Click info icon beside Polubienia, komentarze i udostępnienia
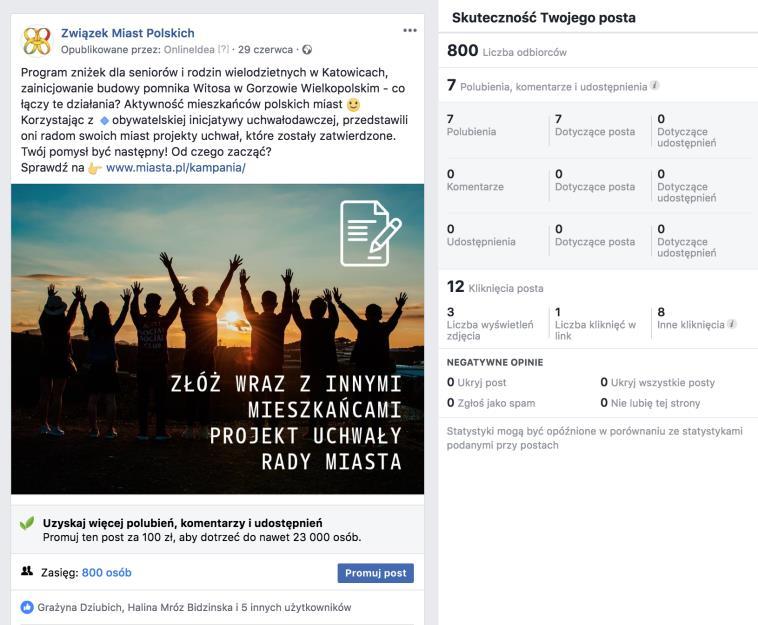Viewport: 758px width, 625px height. point(655,86)
